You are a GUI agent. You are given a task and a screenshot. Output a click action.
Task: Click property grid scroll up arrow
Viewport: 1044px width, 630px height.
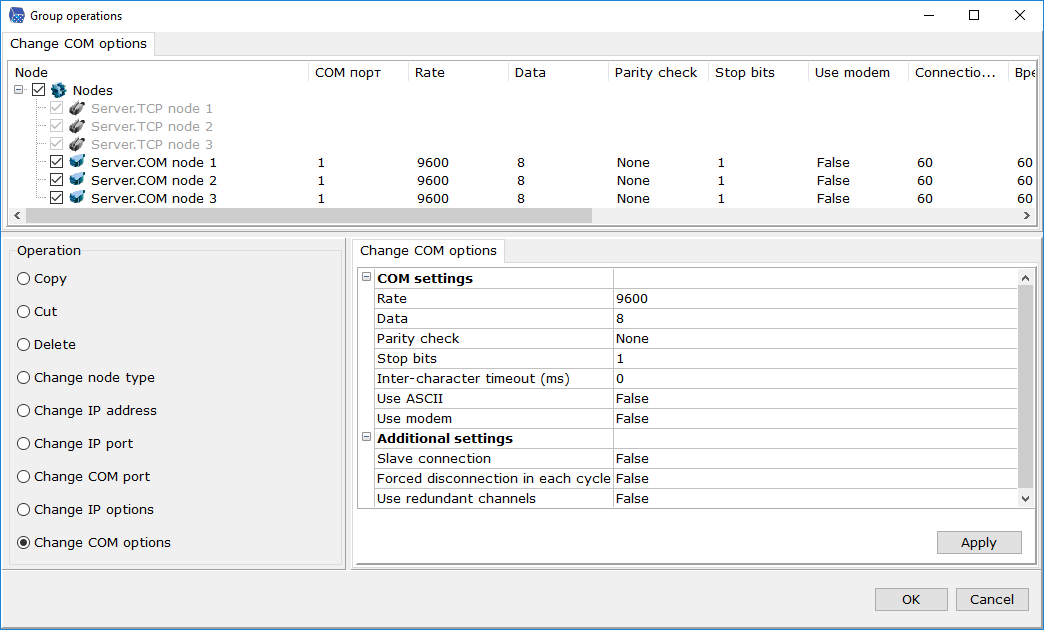1025,278
